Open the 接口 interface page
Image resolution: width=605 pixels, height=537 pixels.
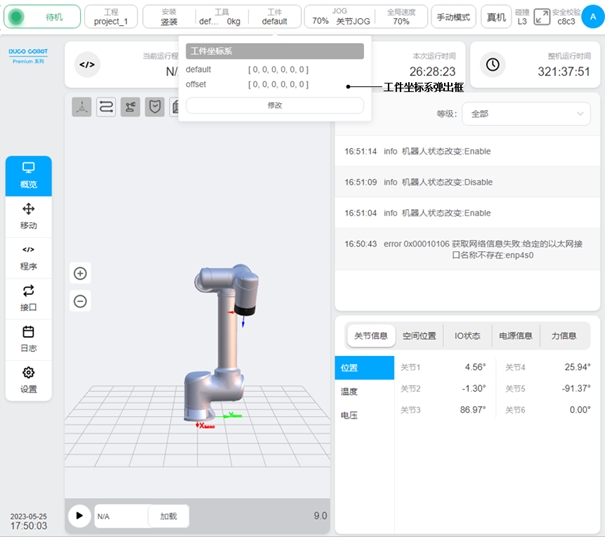coord(28,297)
